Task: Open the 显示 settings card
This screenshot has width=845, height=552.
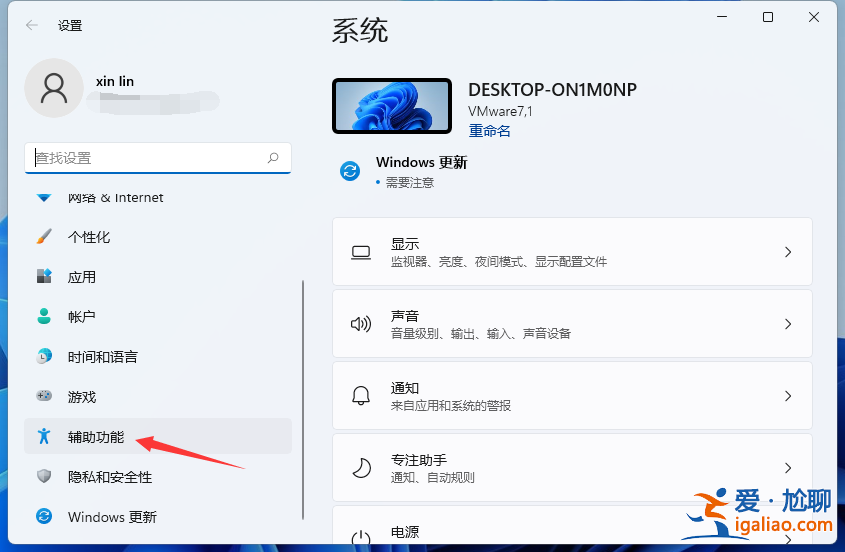Action: 572,252
